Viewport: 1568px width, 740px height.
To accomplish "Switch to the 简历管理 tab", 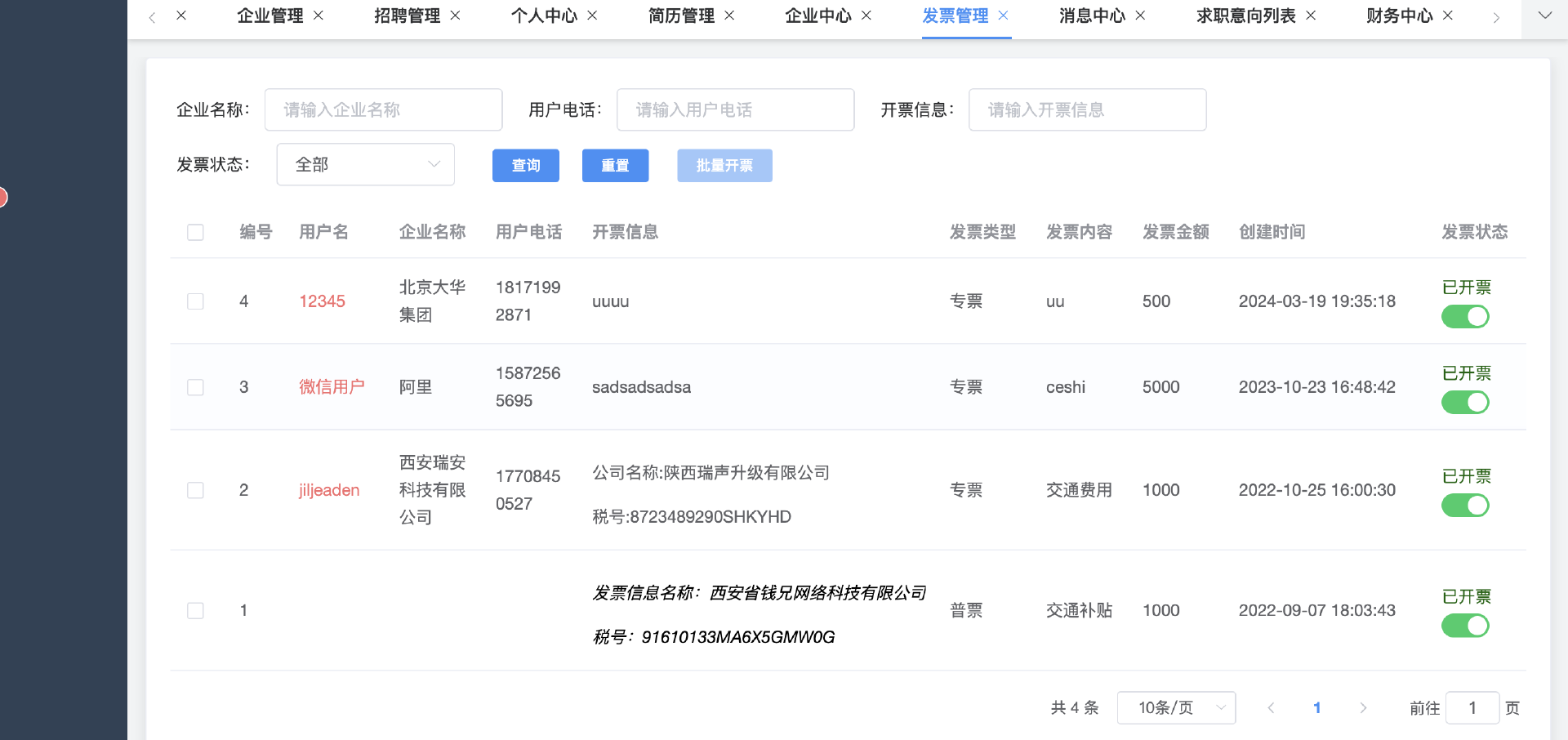I will (x=680, y=16).
